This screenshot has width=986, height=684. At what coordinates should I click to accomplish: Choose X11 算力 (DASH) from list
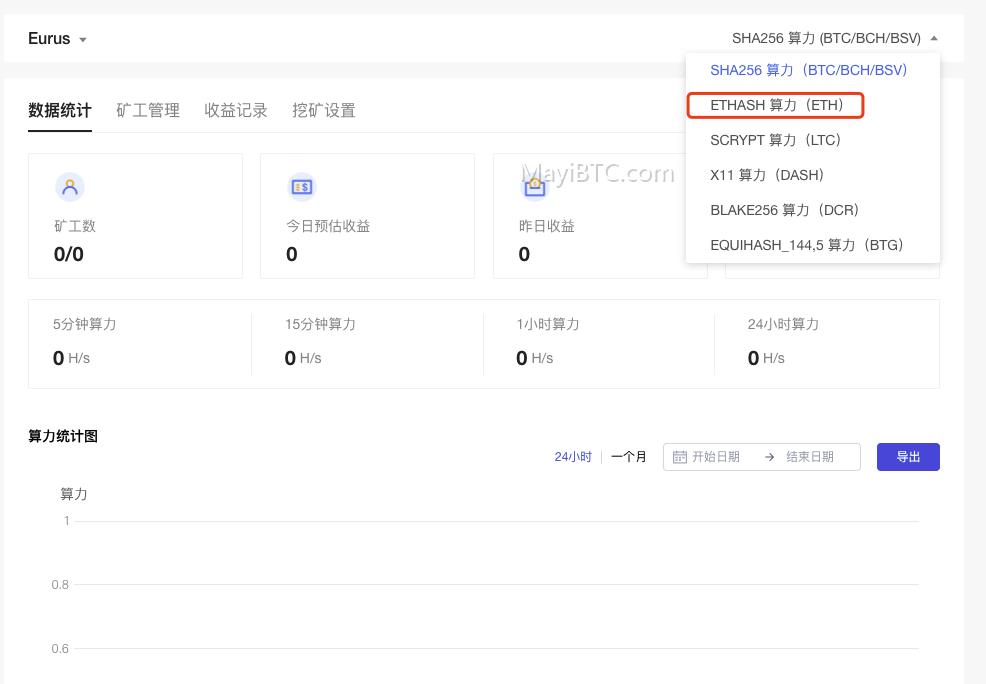pyautogui.click(x=767, y=175)
